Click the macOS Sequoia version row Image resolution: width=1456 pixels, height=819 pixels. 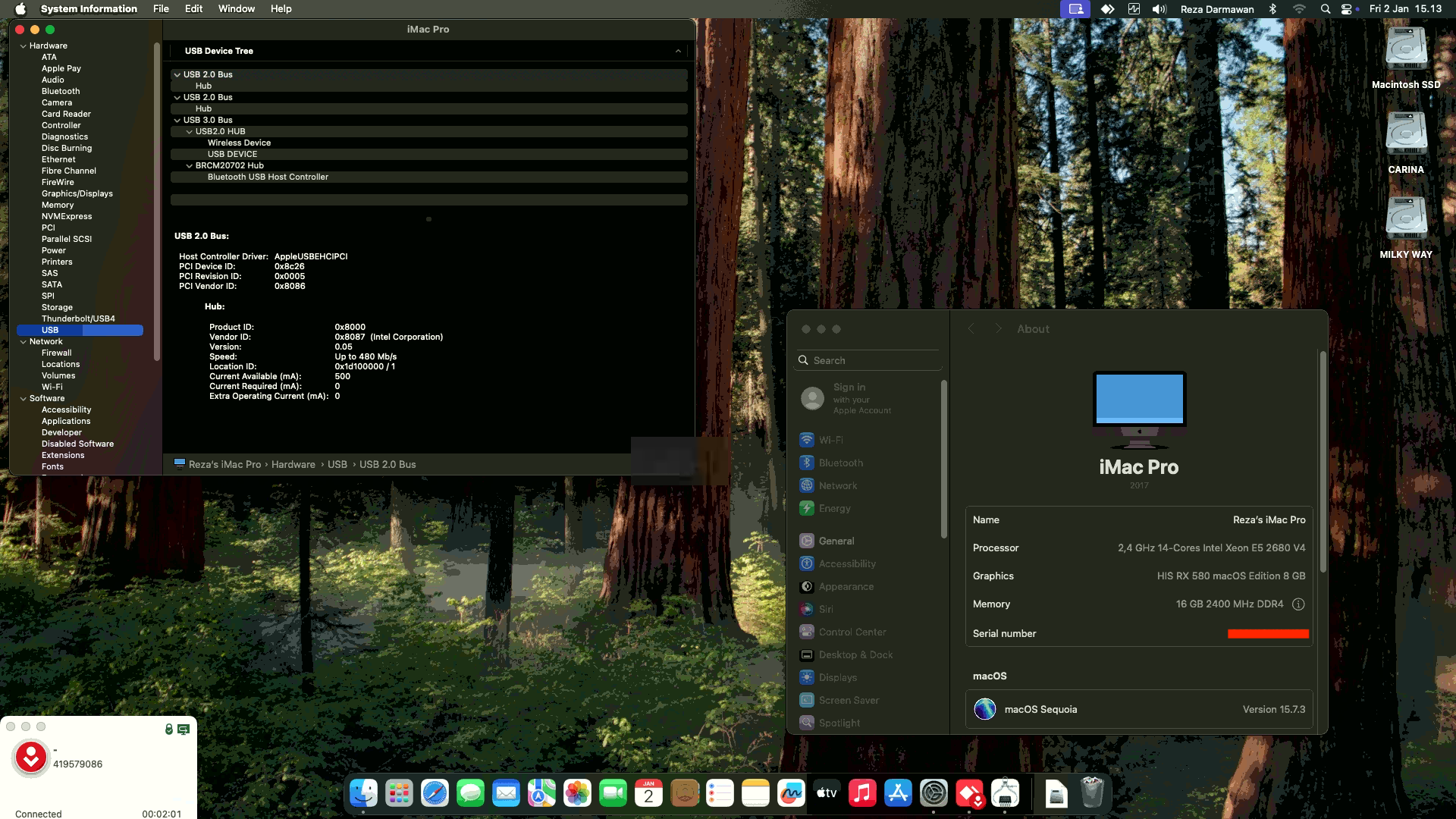pos(1139,710)
